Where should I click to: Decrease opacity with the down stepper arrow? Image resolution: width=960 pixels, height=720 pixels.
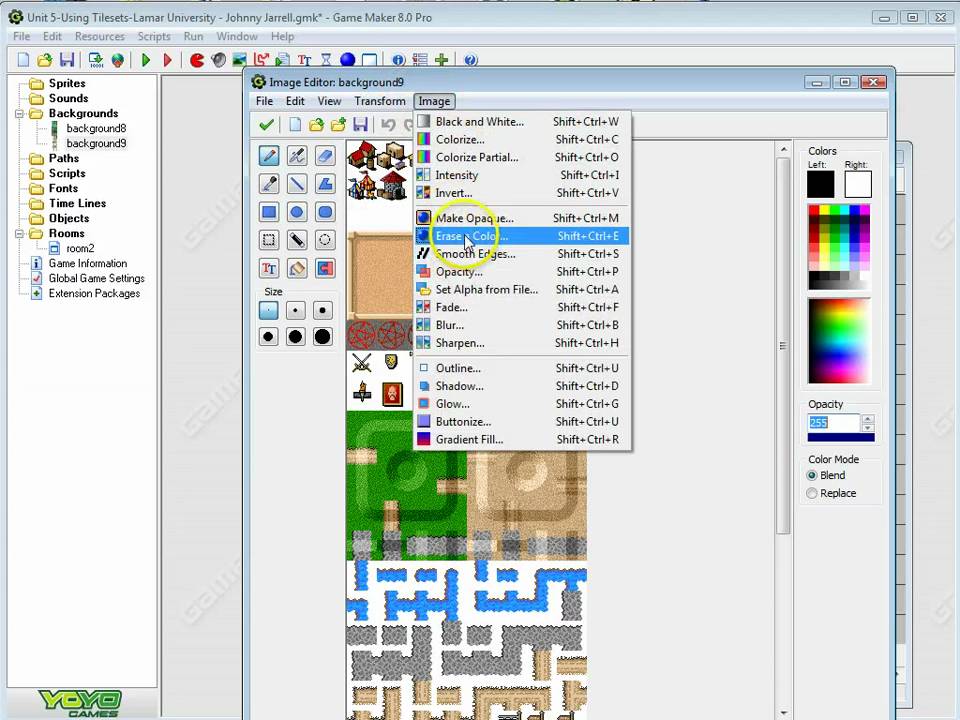(868, 427)
